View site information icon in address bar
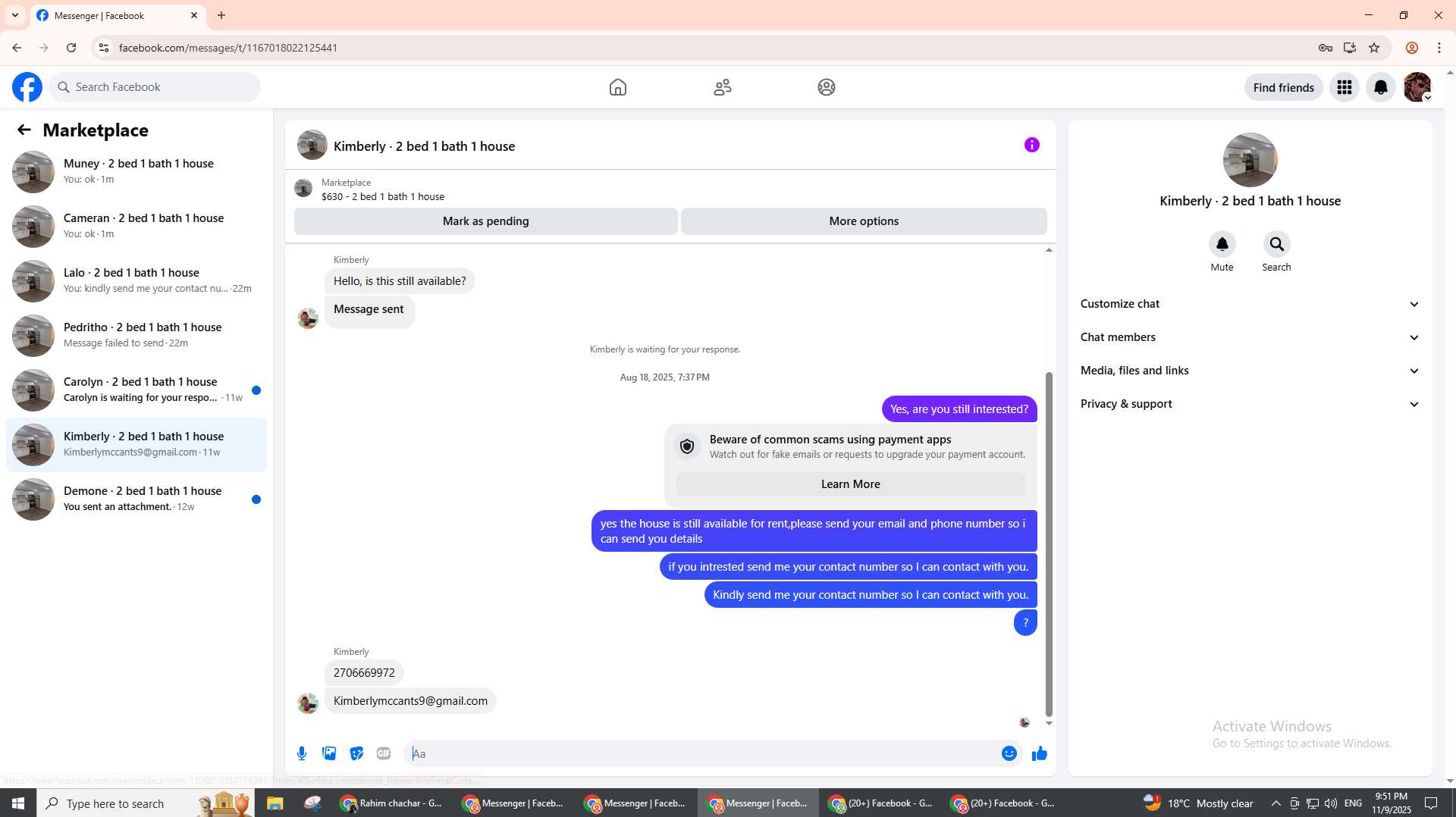Viewport: 1456px width, 817px height. pos(104,48)
